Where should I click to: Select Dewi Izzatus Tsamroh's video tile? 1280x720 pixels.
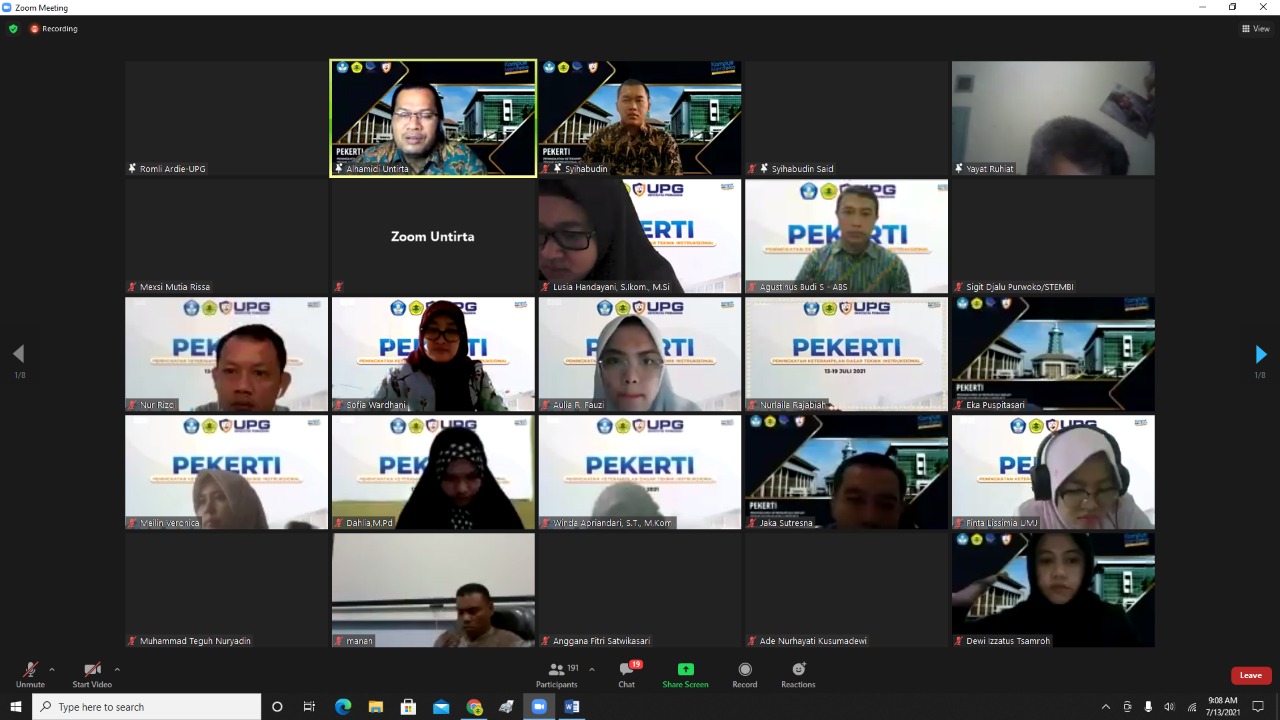click(x=1053, y=590)
